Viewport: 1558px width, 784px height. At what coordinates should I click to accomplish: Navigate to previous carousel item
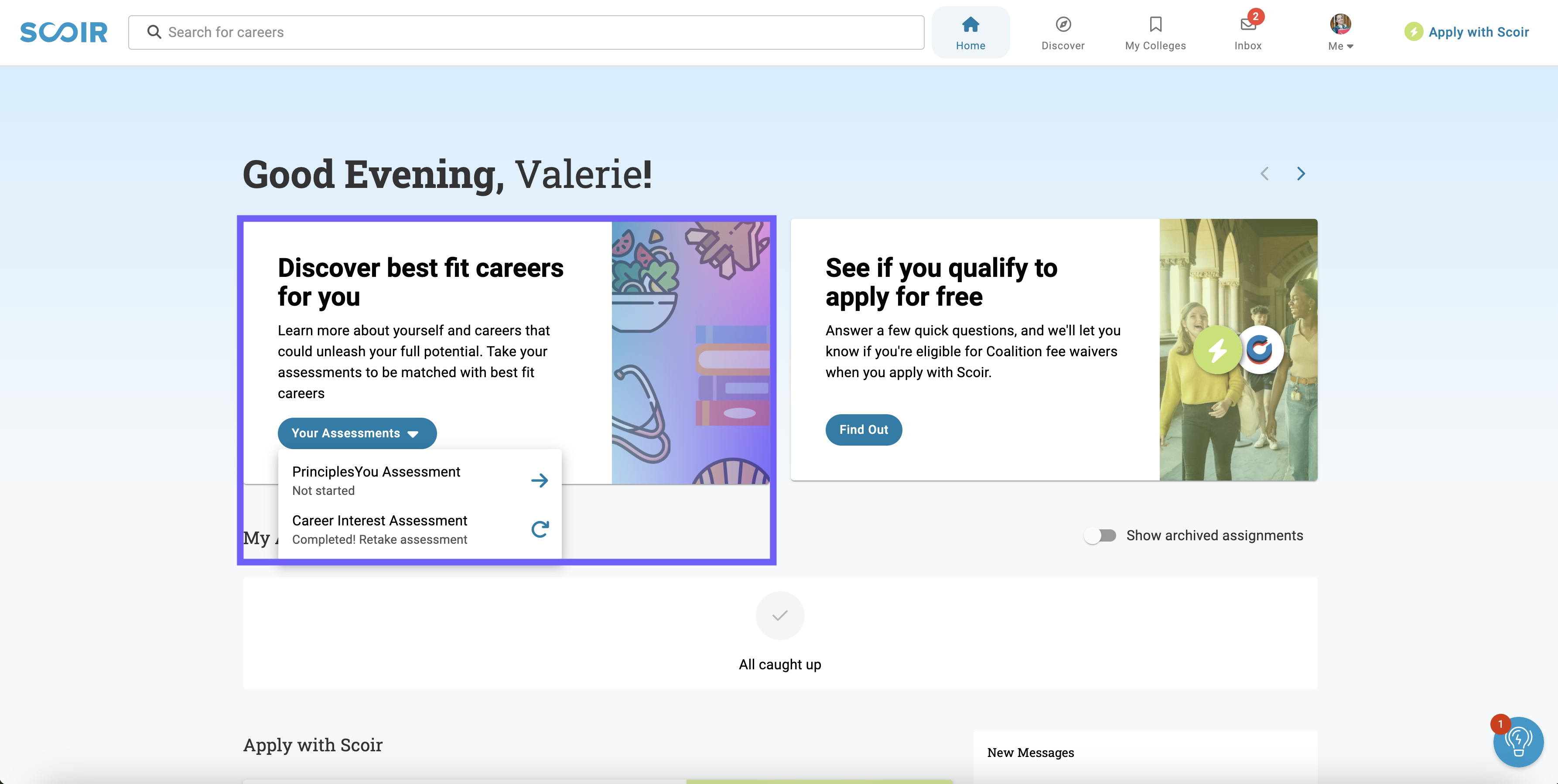[1265, 173]
